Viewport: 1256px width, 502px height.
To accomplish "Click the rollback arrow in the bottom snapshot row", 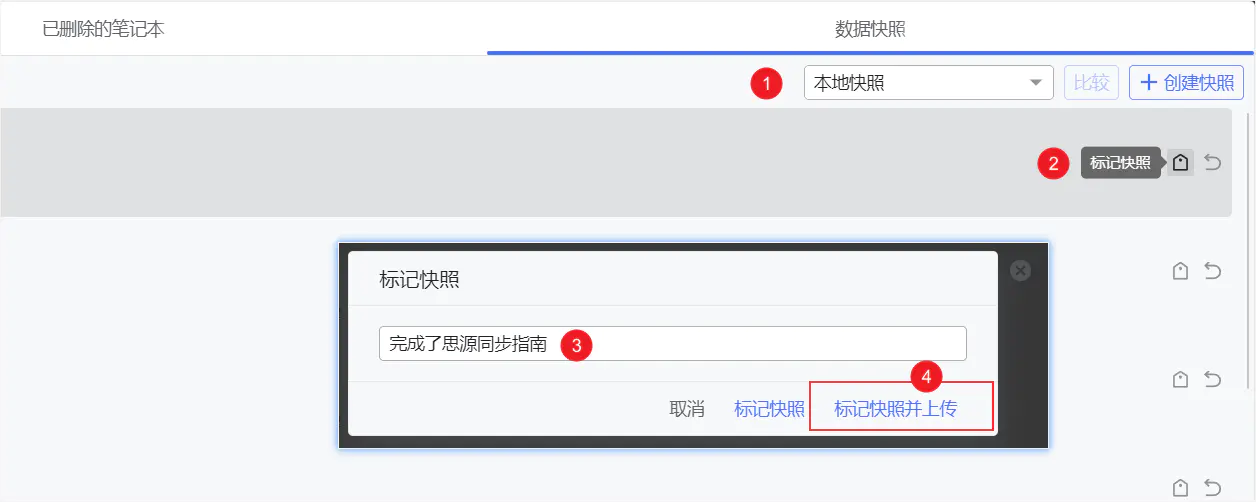I will [1213, 487].
